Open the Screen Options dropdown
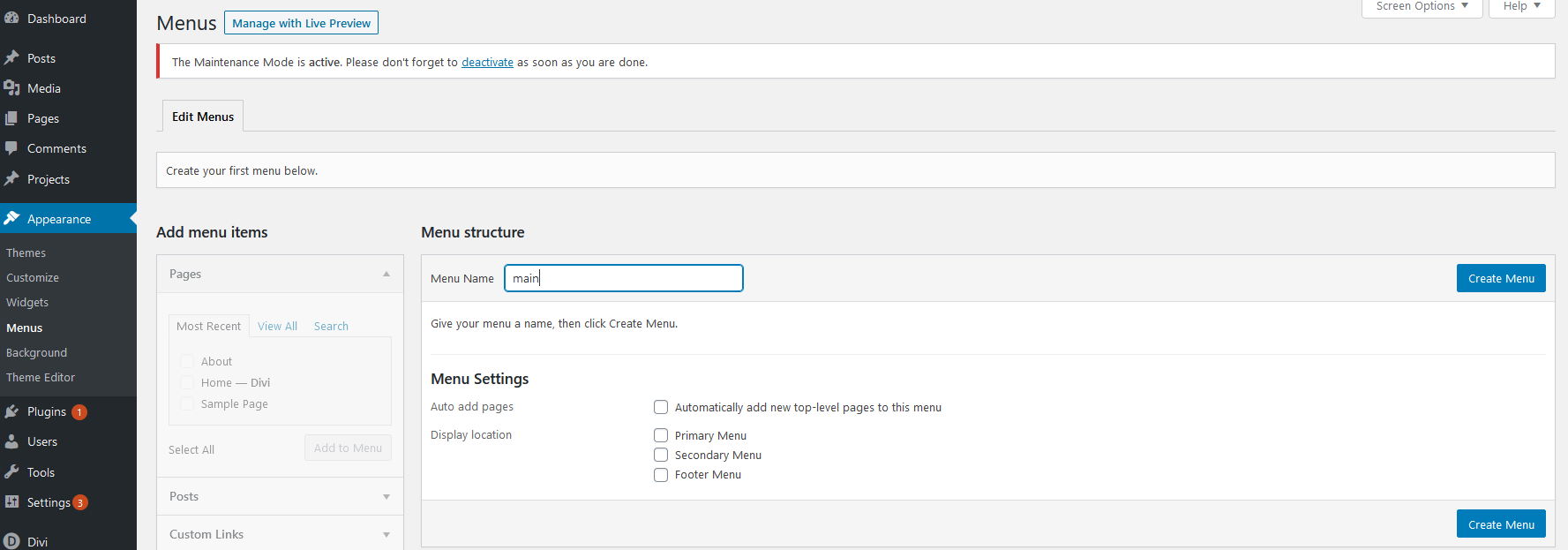 click(x=1422, y=6)
